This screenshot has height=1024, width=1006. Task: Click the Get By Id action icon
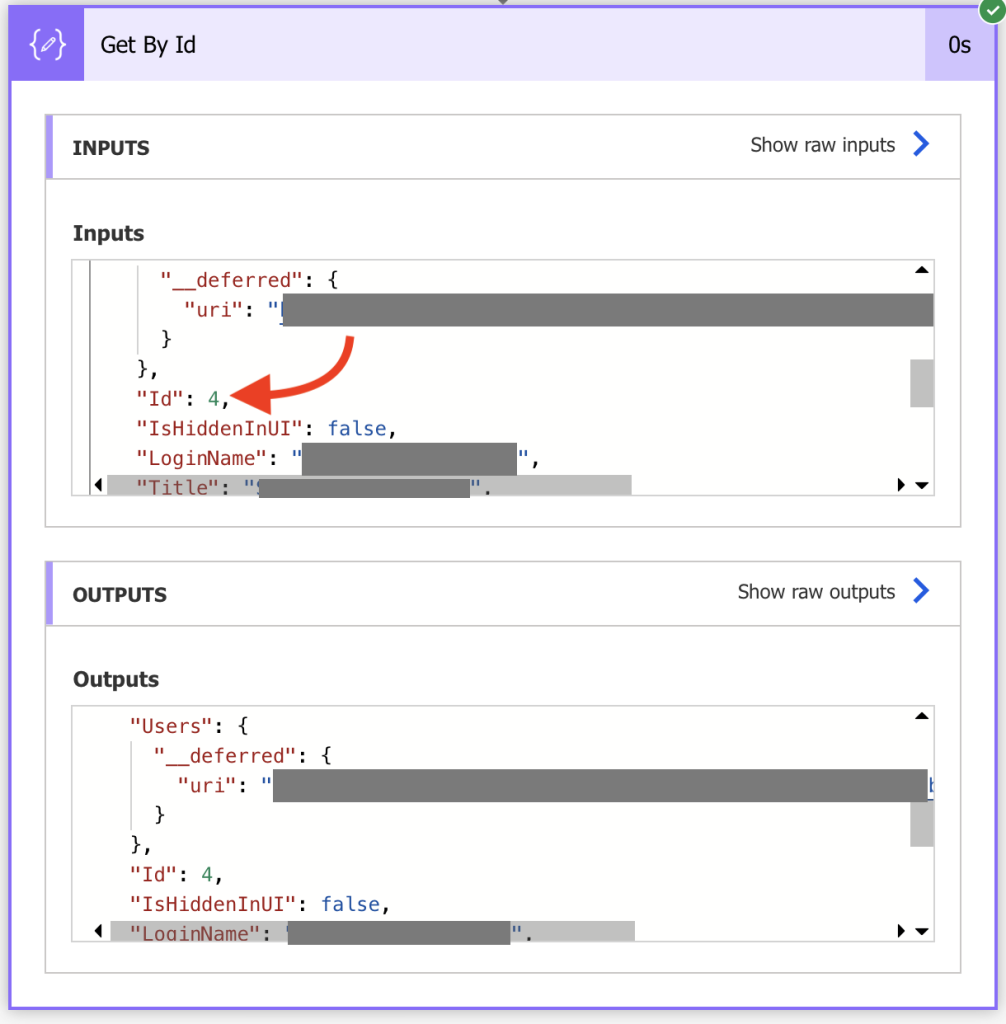click(46, 44)
